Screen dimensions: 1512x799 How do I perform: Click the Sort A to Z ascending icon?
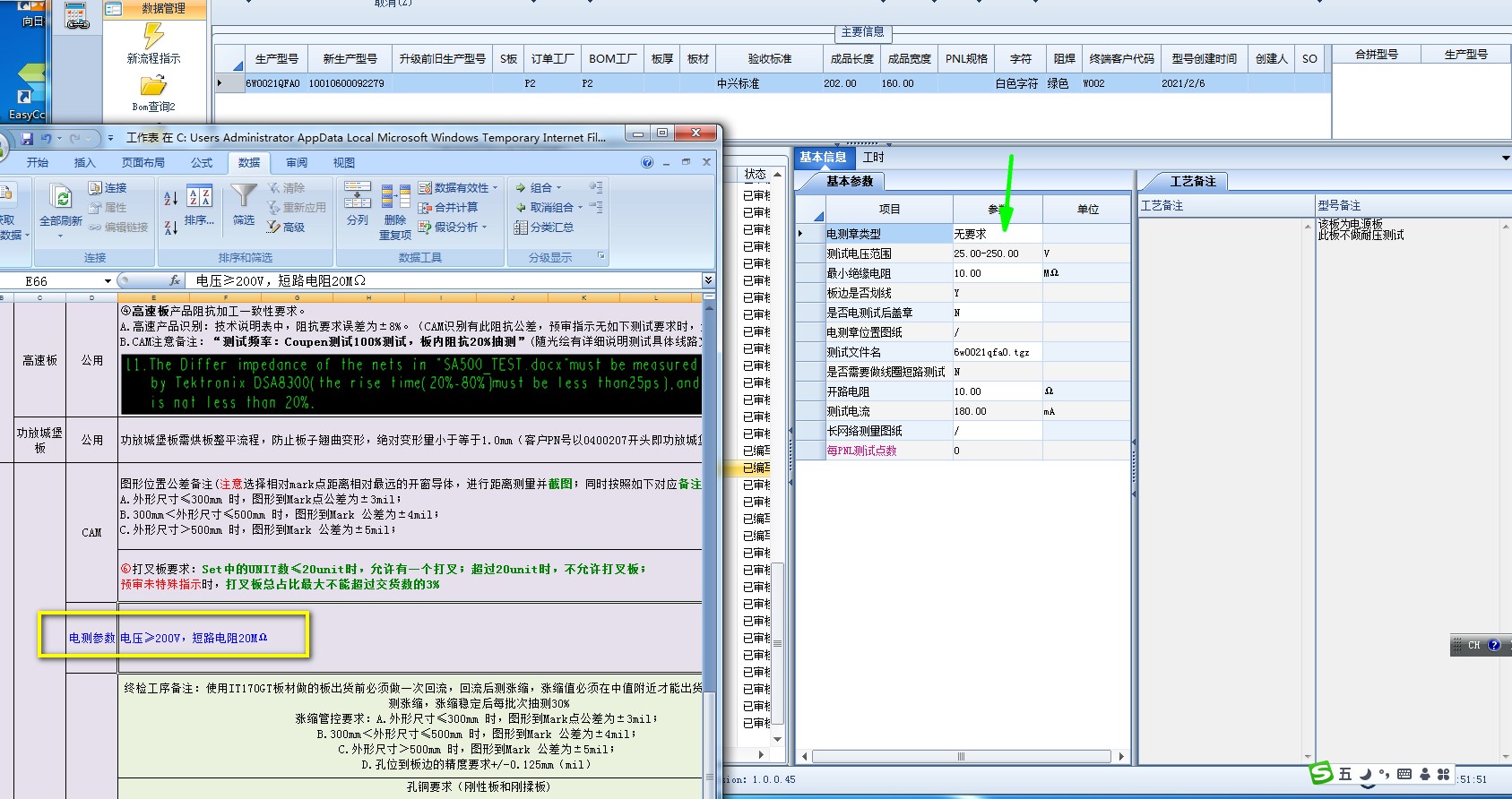170,198
